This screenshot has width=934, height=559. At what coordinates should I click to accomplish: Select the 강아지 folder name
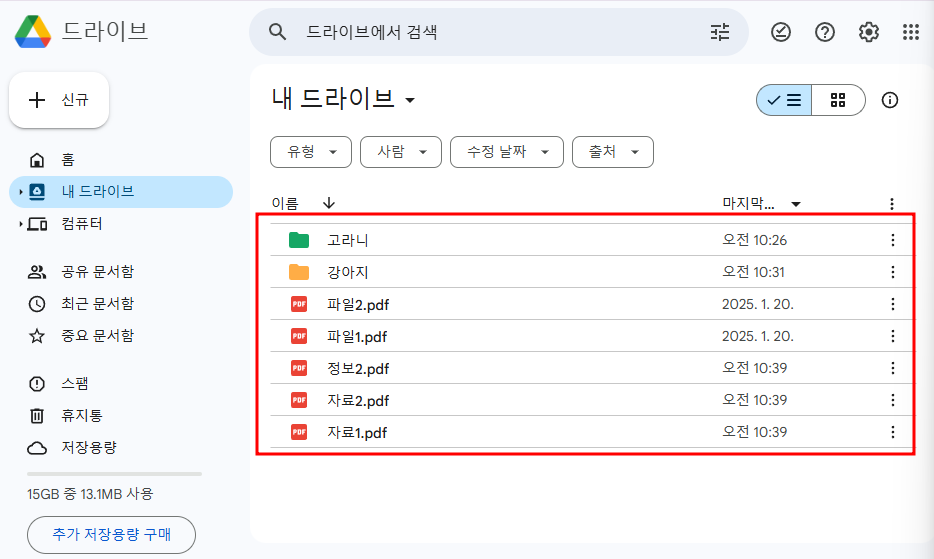[x=348, y=272]
